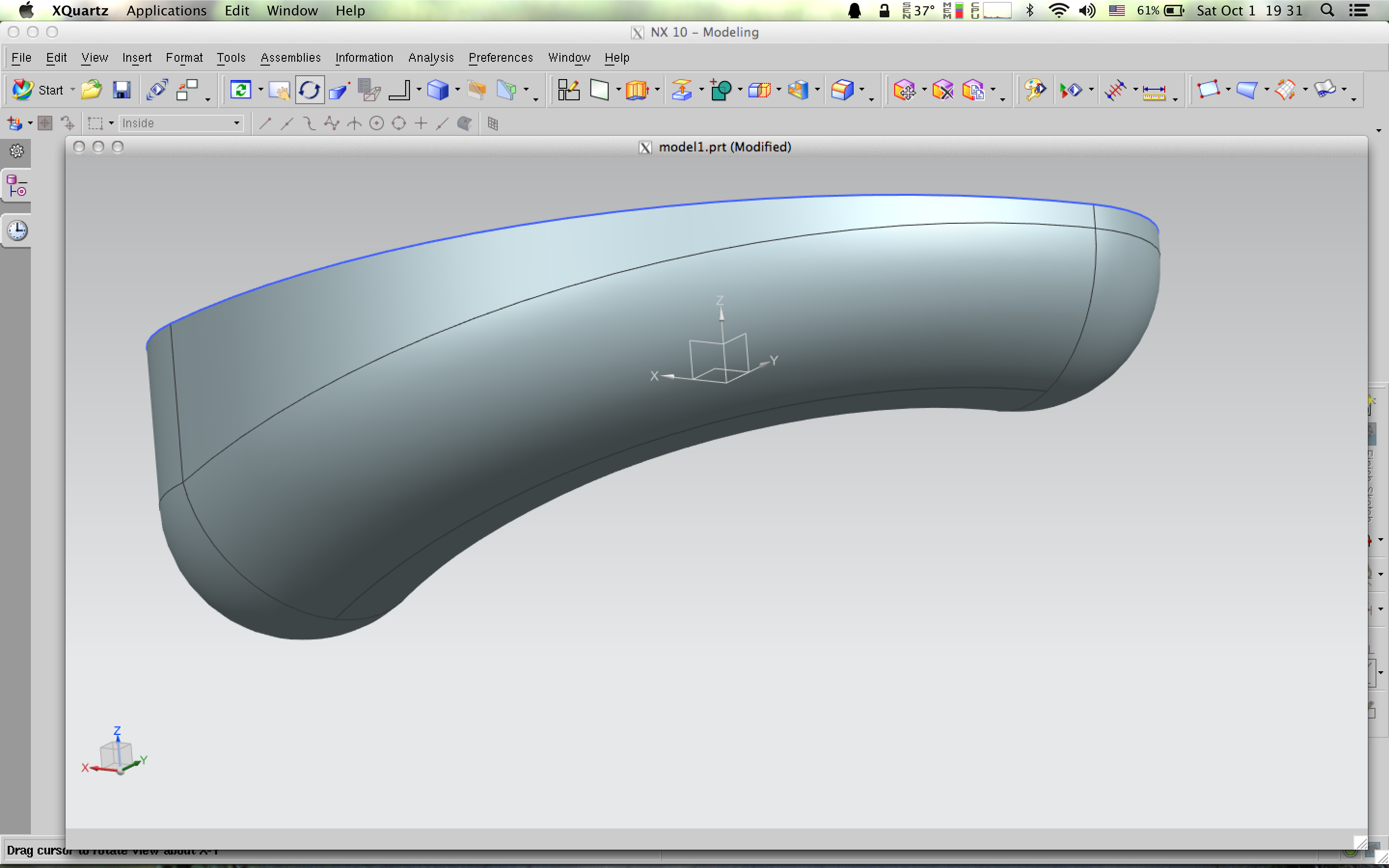Toggle Point on Face snap

[464, 123]
